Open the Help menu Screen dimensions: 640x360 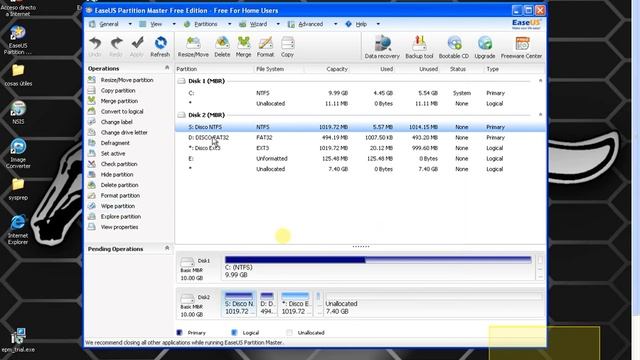tap(361, 24)
